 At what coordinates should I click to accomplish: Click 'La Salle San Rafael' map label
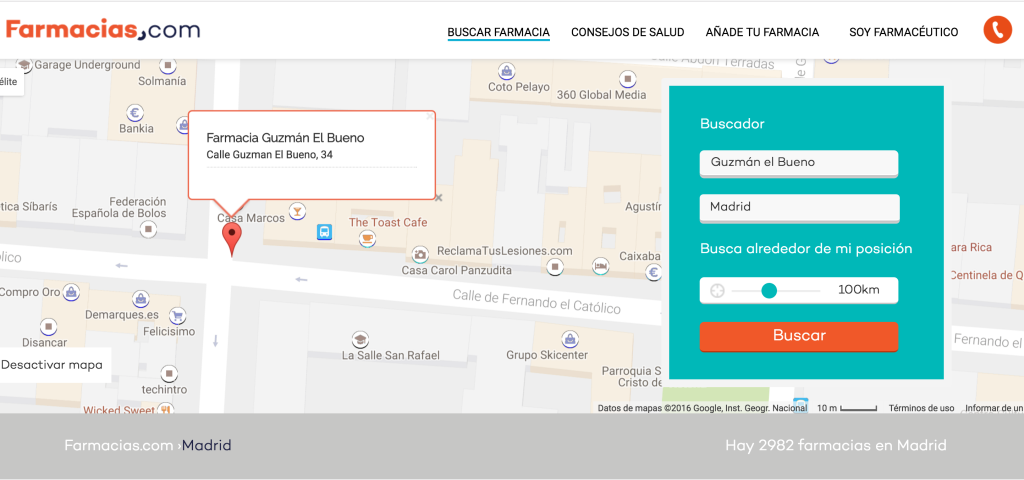click(x=391, y=356)
